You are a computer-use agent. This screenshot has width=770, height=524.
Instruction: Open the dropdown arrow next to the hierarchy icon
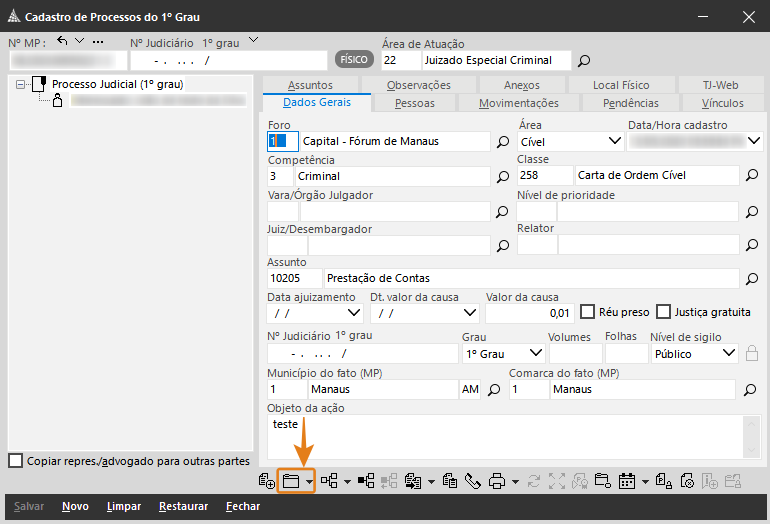(x=347, y=482)
